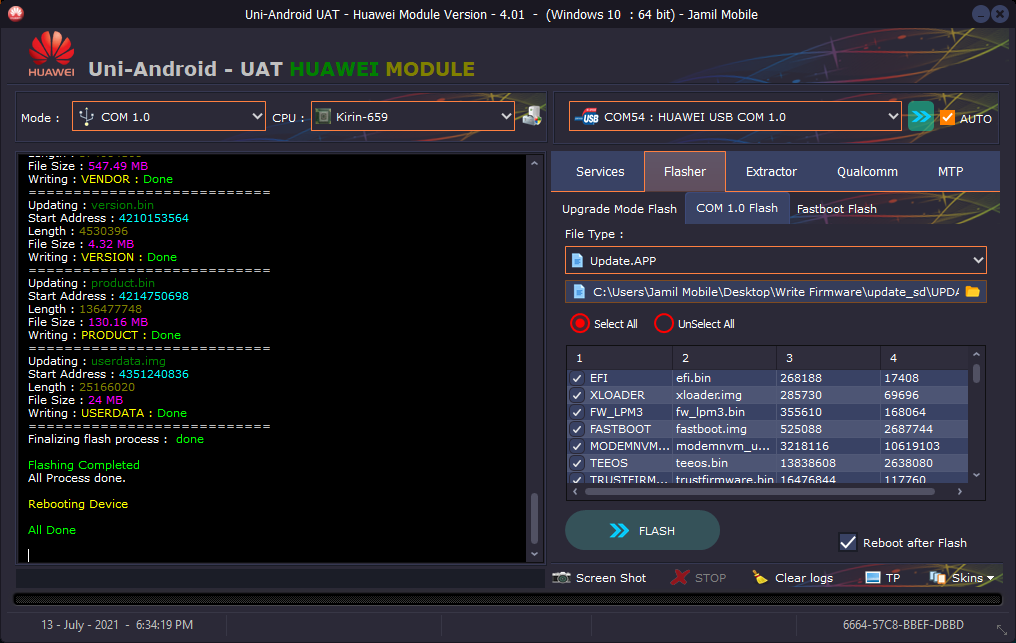The height and width of the screenshot is (643, 1016).
Task: Click partition table scroll down arrow
Action: [976, 475]
